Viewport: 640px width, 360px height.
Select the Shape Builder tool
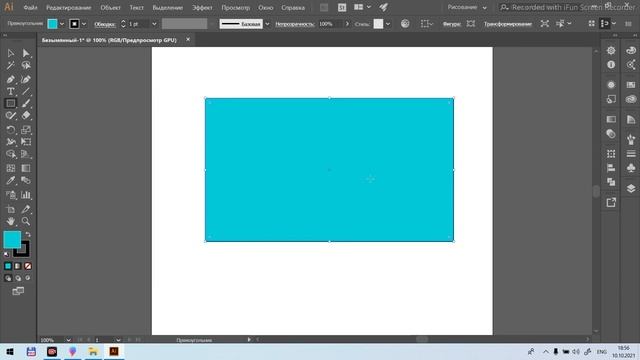point(11,154)
